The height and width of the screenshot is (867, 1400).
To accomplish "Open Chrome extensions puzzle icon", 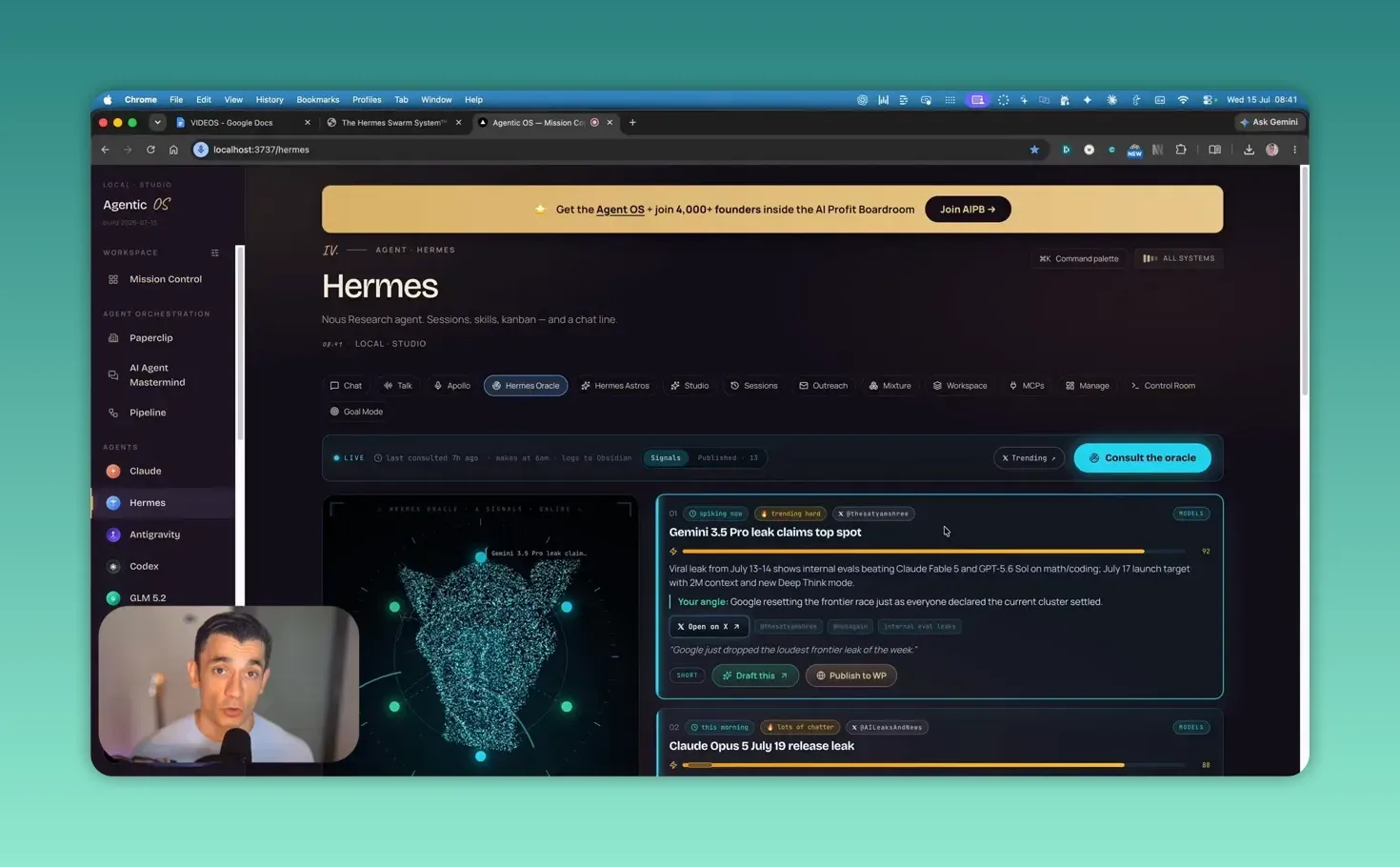I will click(1181, 150).
